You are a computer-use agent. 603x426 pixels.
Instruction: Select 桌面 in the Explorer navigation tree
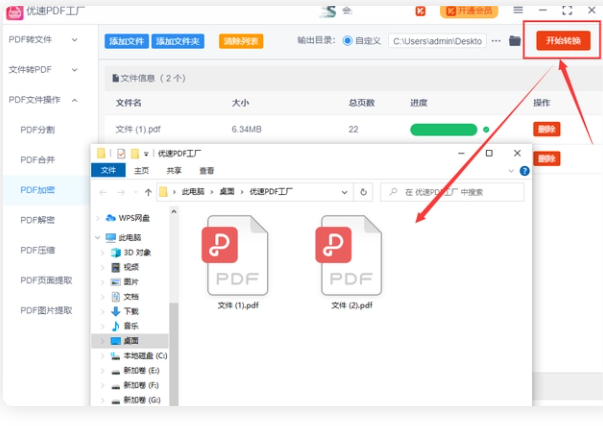[131, 341]
